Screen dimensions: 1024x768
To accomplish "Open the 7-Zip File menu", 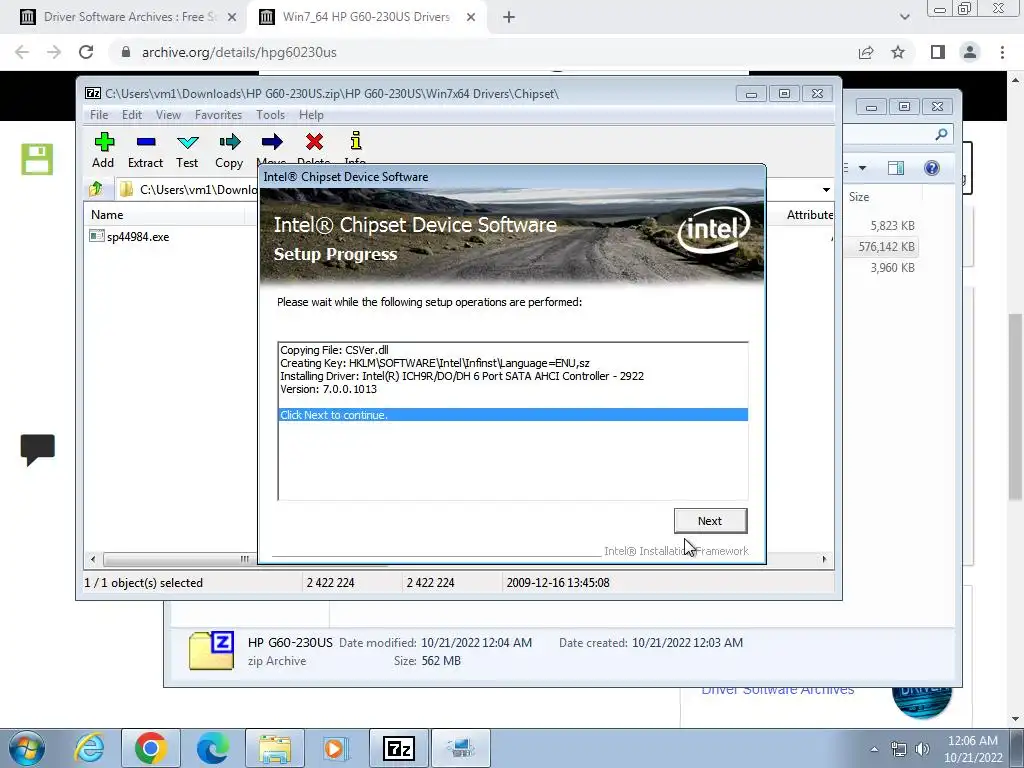I will click(x=99, y=115).
